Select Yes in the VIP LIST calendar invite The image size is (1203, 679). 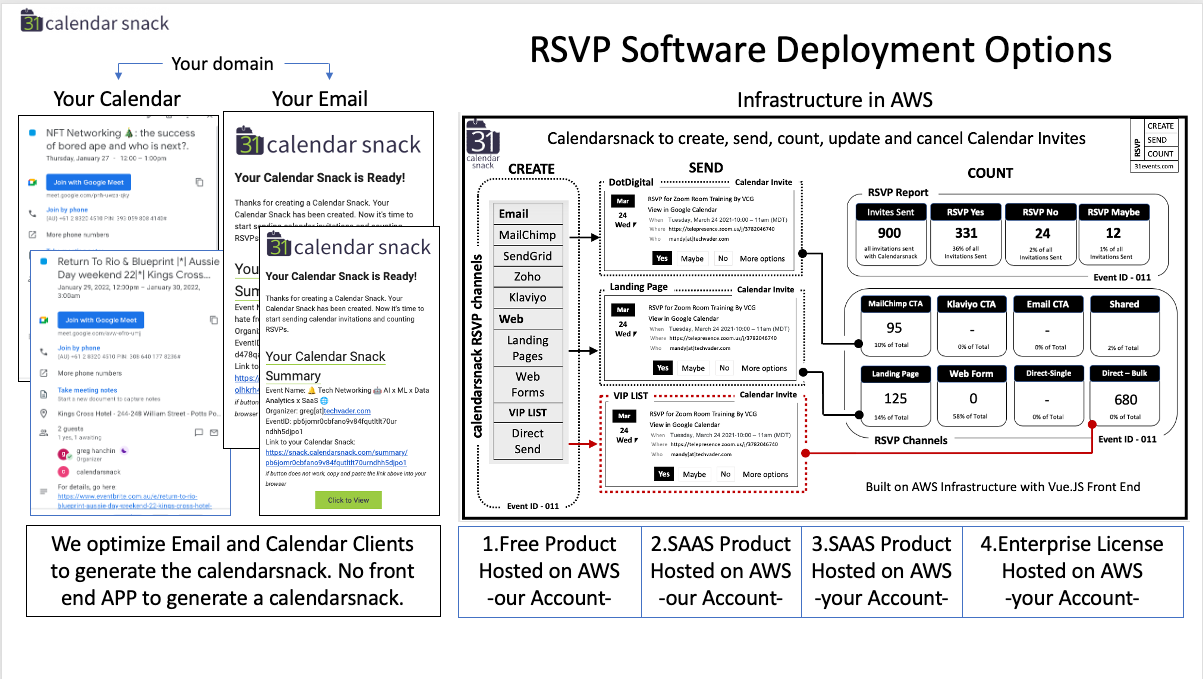click(x=664, y=474)
